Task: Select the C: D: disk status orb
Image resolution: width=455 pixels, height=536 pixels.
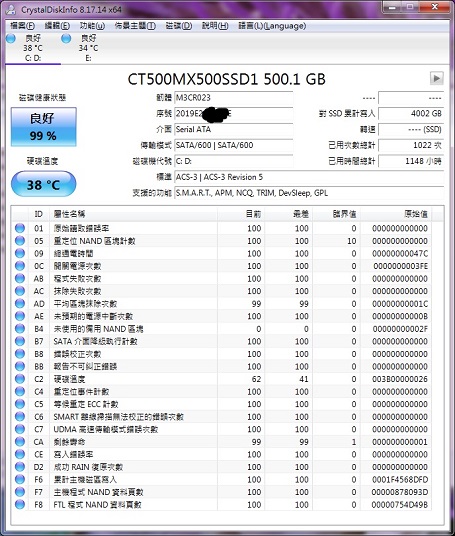Action: pos(11,38)
